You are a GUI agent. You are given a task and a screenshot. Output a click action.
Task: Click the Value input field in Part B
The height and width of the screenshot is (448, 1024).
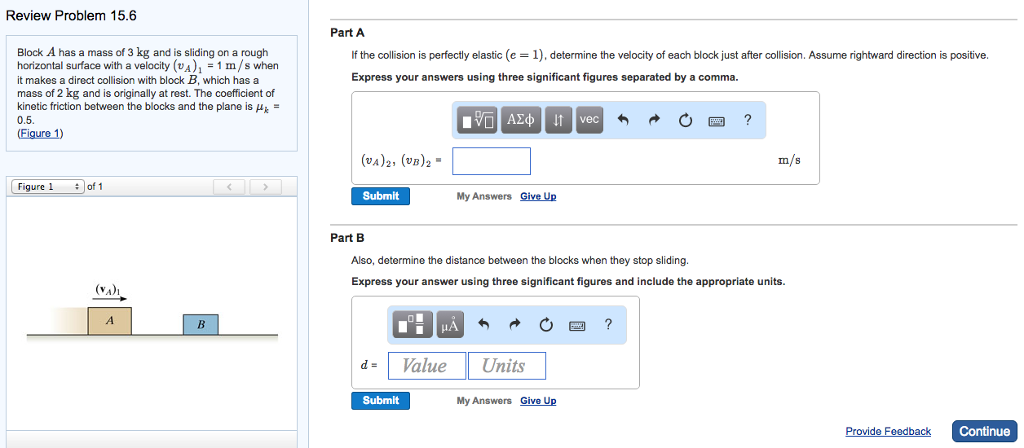click(426, 366)
